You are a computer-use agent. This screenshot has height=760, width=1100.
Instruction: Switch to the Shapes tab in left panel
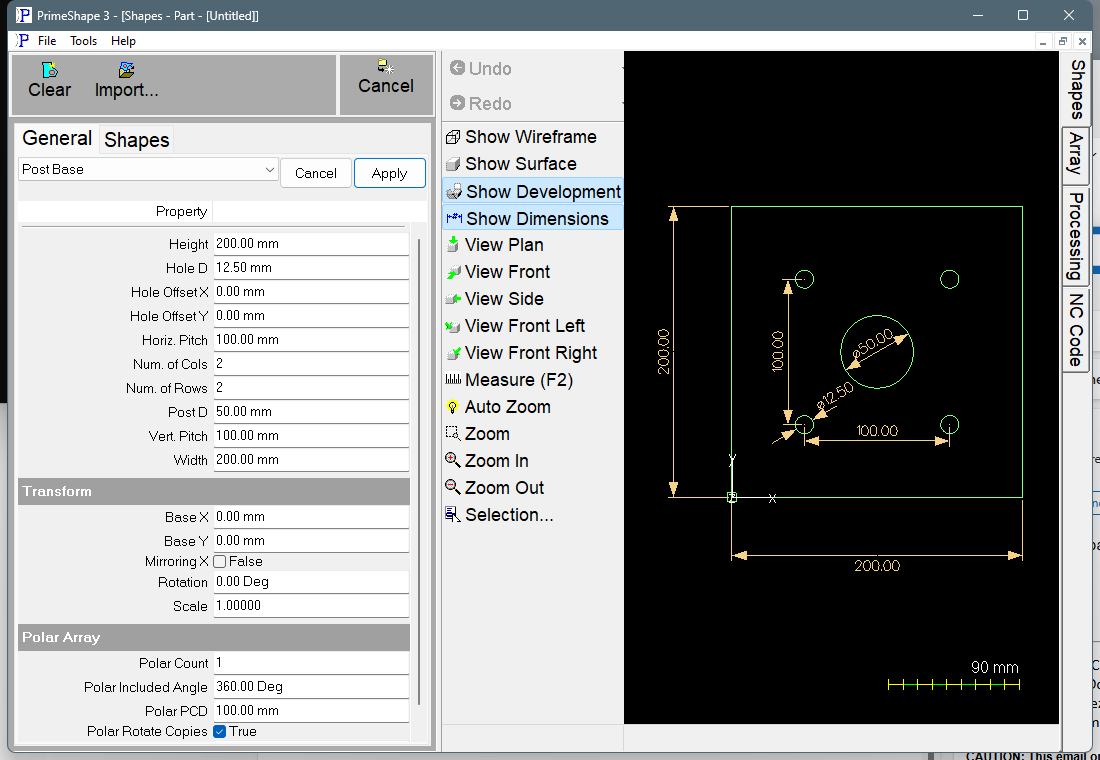click(x=137, y=140)
